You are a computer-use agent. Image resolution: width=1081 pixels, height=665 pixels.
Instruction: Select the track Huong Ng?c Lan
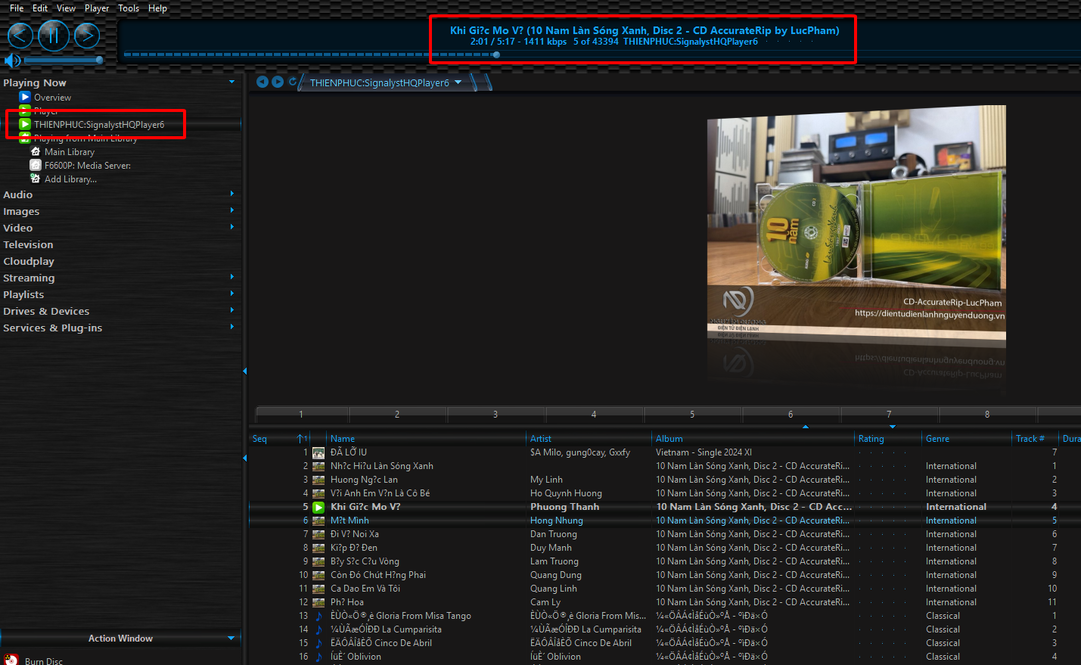(x=364, y=480)
